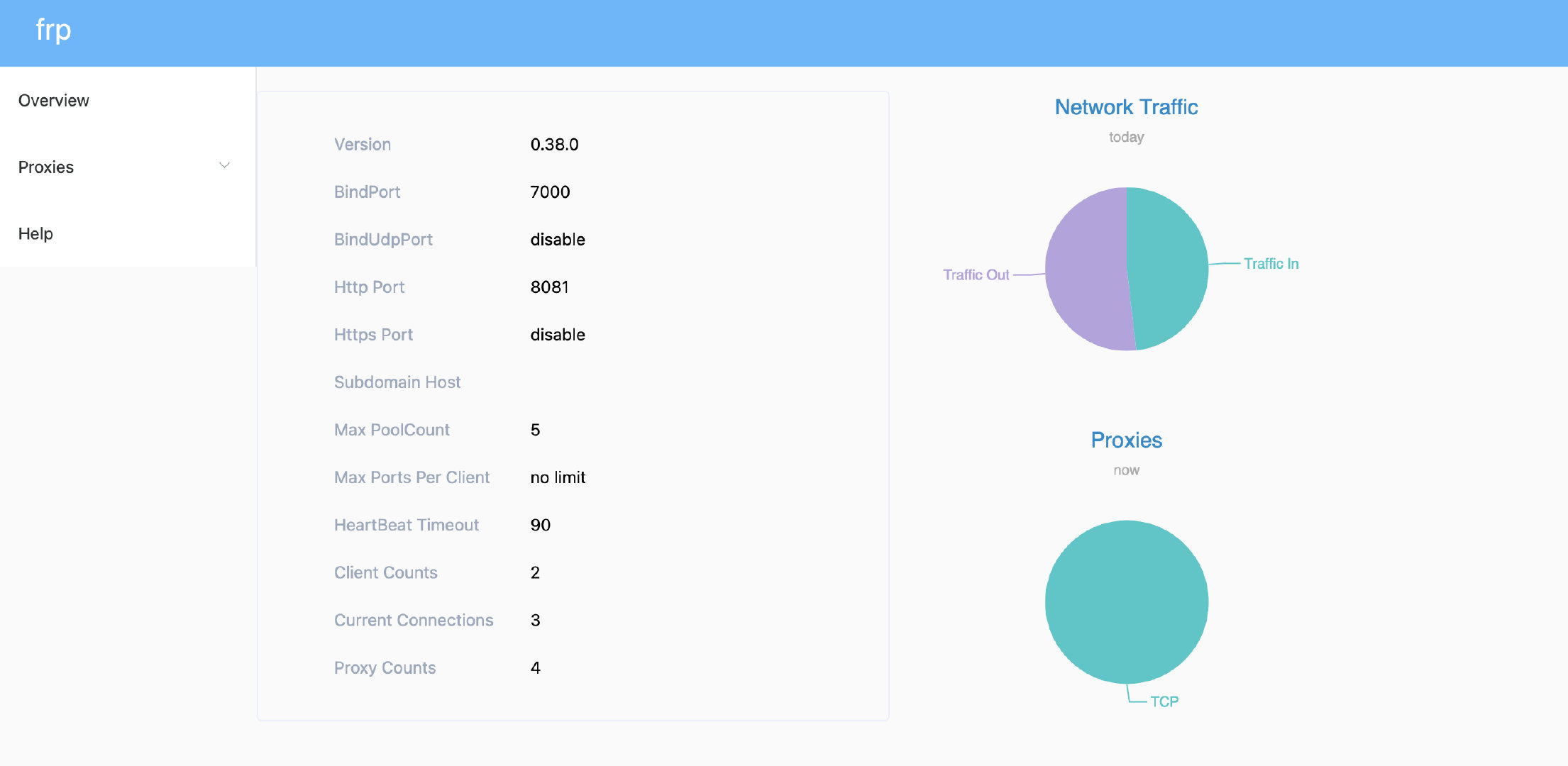Viewport: 1568px width, 766px height.
Task: Click the Current Connections label
Action: click(x=414, y=620)
